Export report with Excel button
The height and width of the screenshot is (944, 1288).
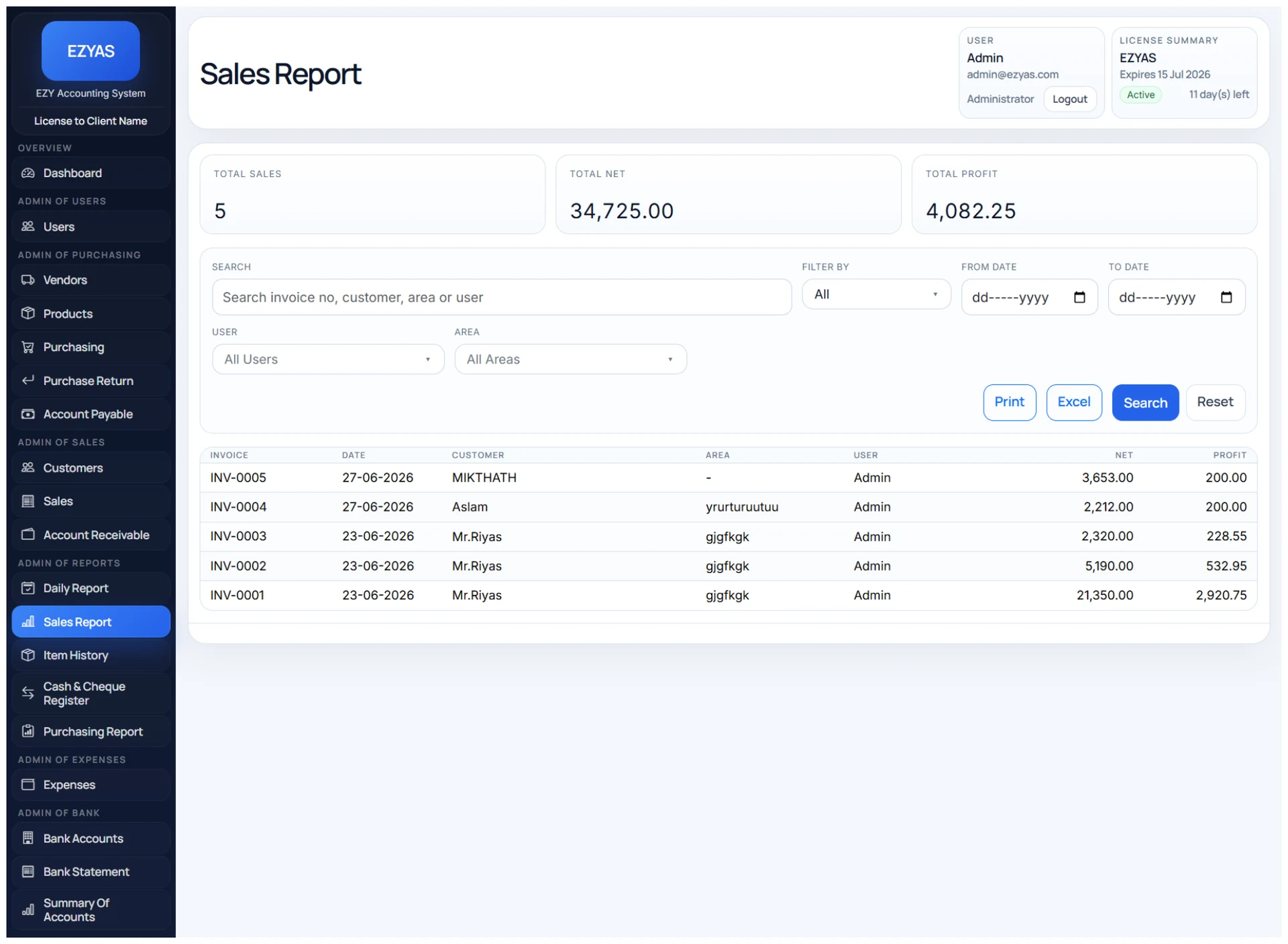(1073, 403)
